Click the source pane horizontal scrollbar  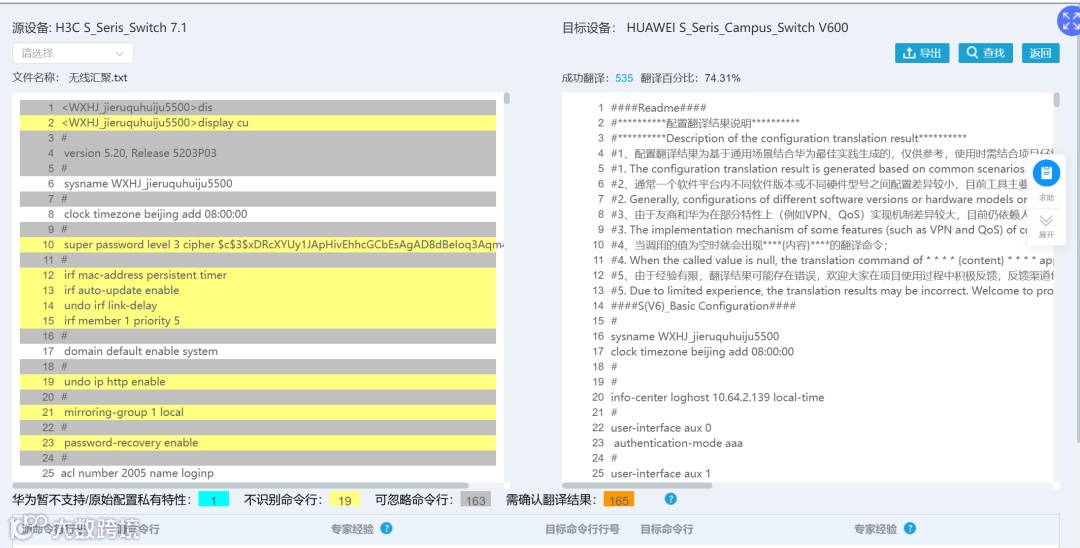coord(241,486)
